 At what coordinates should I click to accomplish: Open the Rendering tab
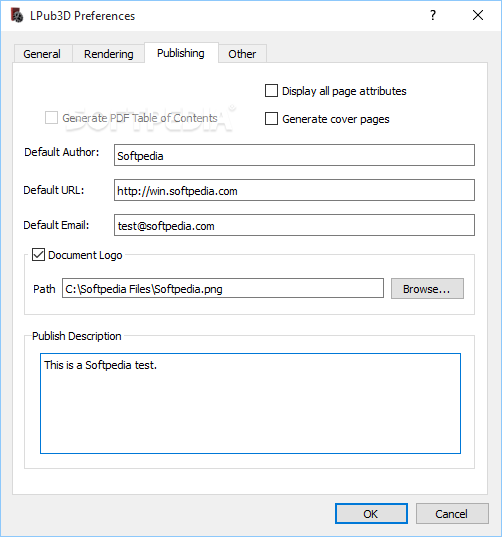109,54
